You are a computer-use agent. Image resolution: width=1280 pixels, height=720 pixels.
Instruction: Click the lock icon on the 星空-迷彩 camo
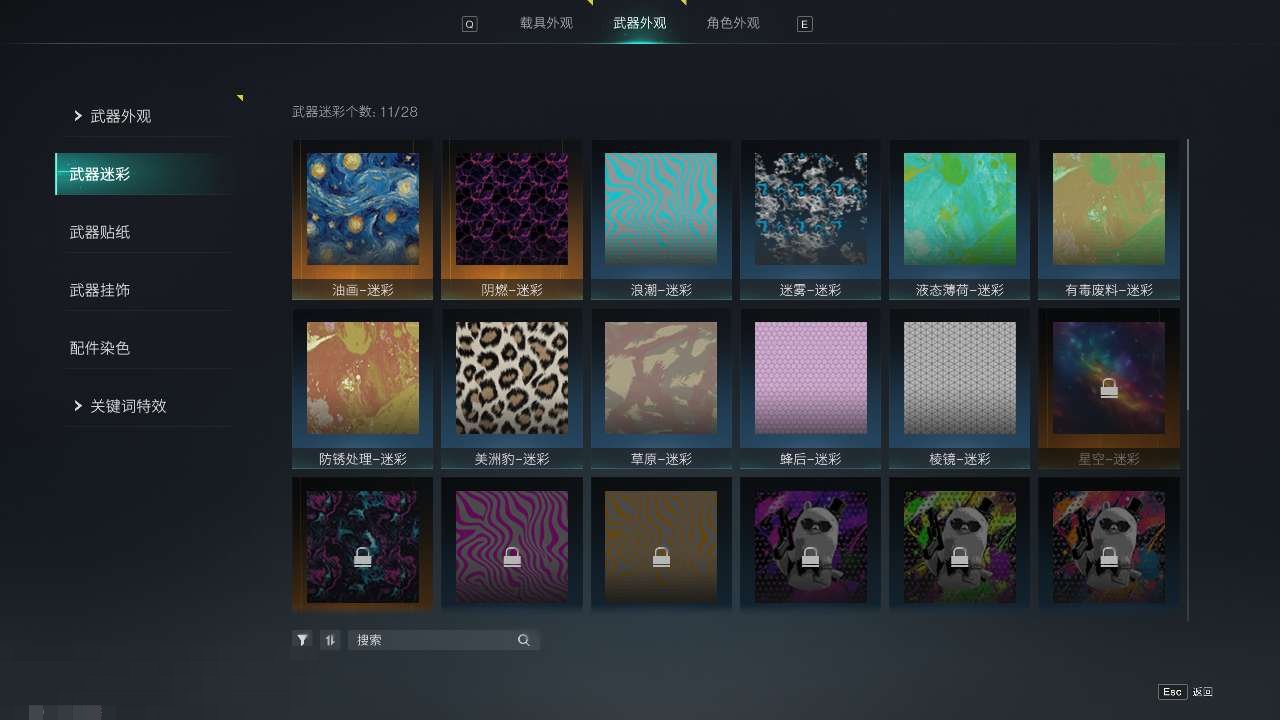click(1109, 390)
